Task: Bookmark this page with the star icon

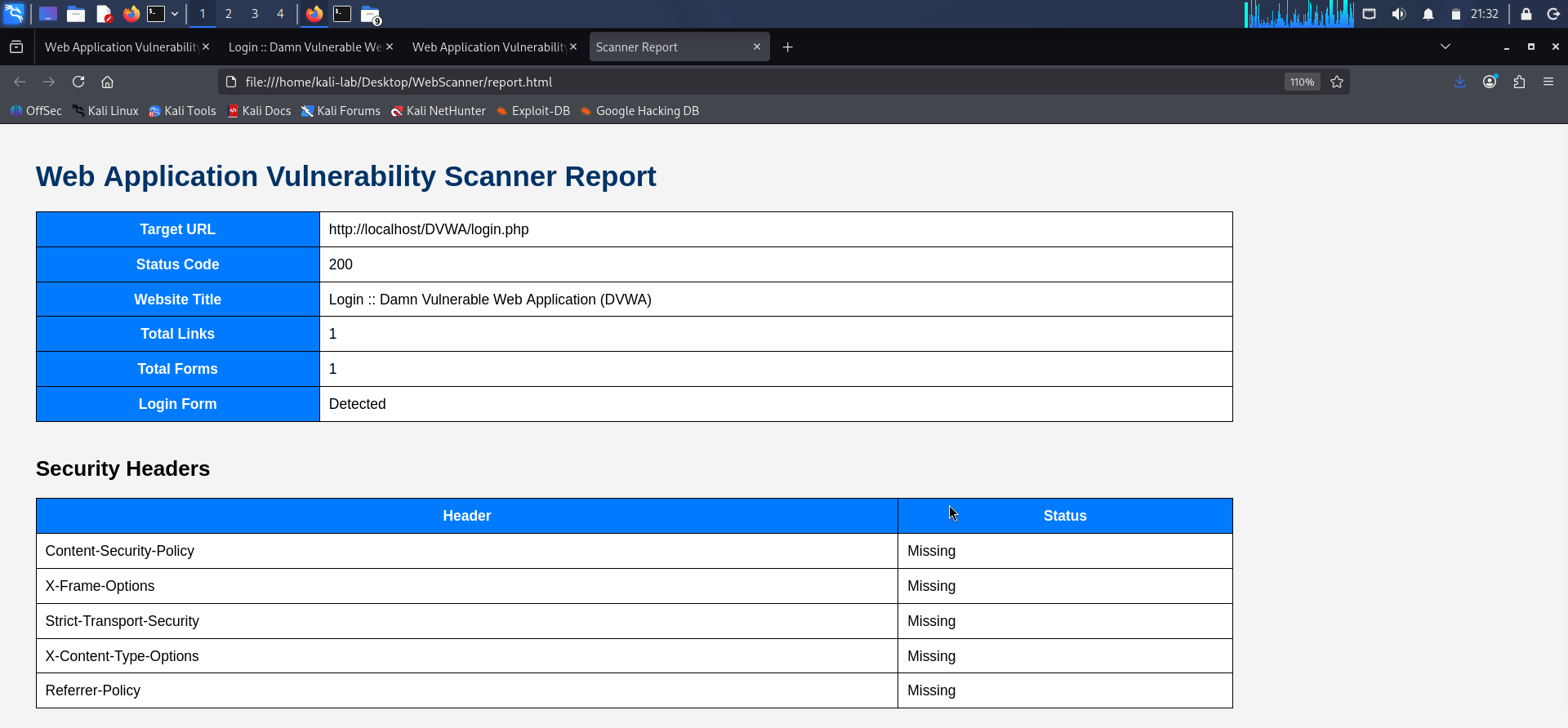Action: [x=1337, y=82]
